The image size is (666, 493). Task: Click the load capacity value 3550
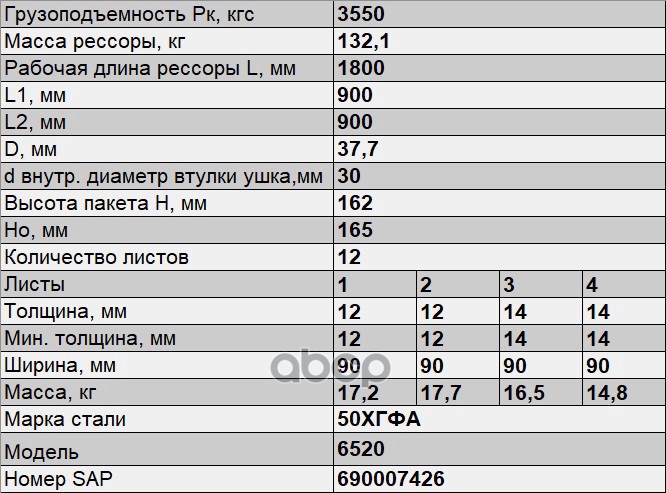pyautogui.click(x=361, y=14)
